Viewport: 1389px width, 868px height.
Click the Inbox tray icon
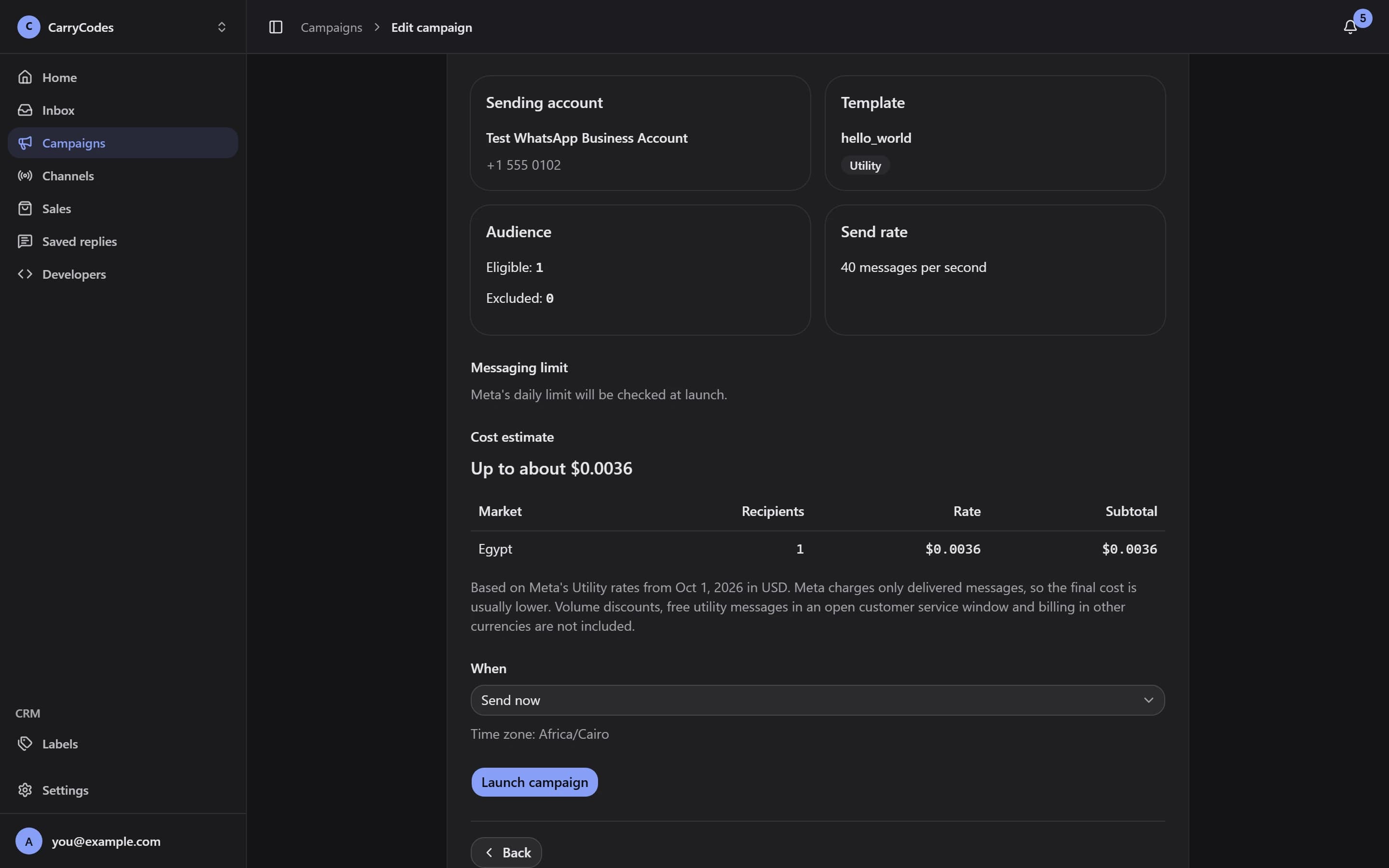point(25,109)
